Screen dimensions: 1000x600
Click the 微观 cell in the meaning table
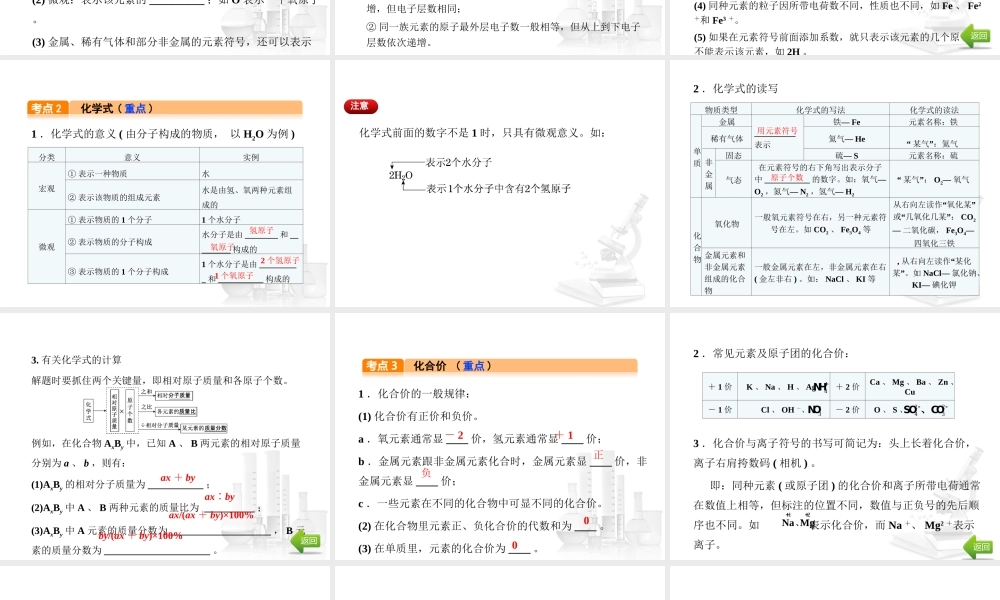(47, 246)
